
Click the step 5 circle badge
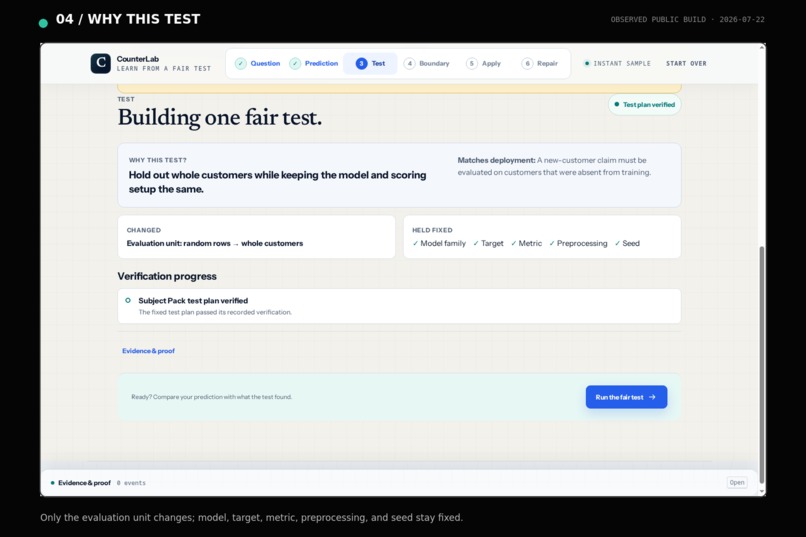click(471, 63)
